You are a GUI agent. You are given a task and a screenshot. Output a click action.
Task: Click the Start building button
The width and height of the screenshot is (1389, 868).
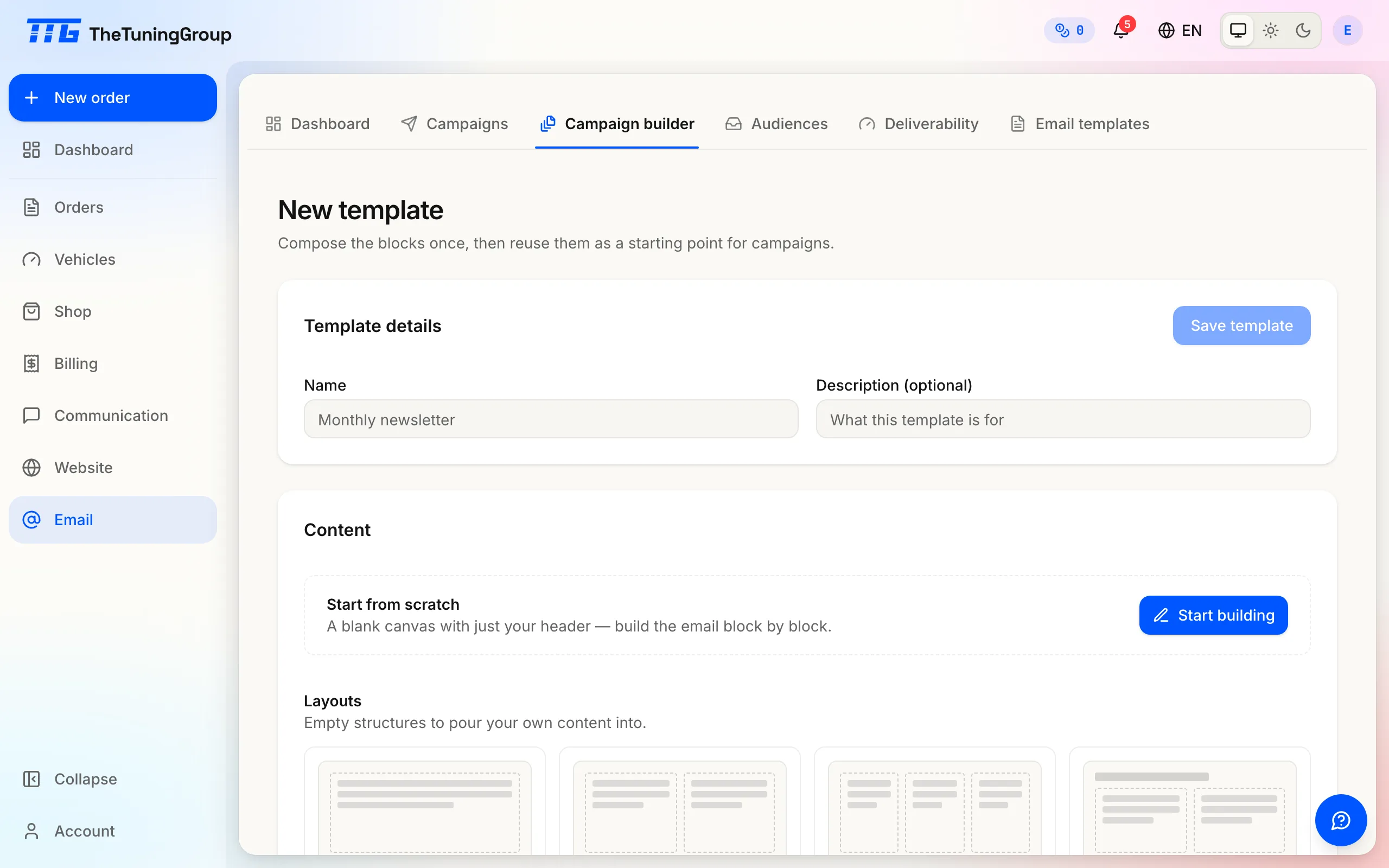coord(1213,615)
